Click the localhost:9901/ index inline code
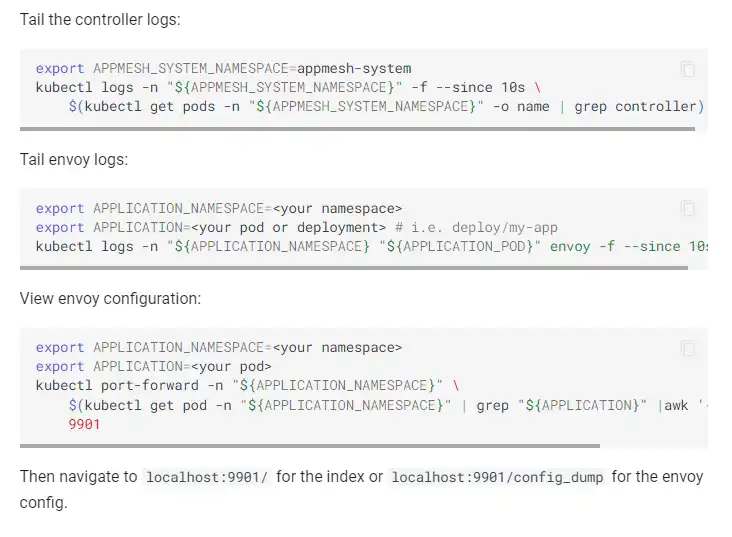This screenshot has height=537, width=732. click(207, 478)
